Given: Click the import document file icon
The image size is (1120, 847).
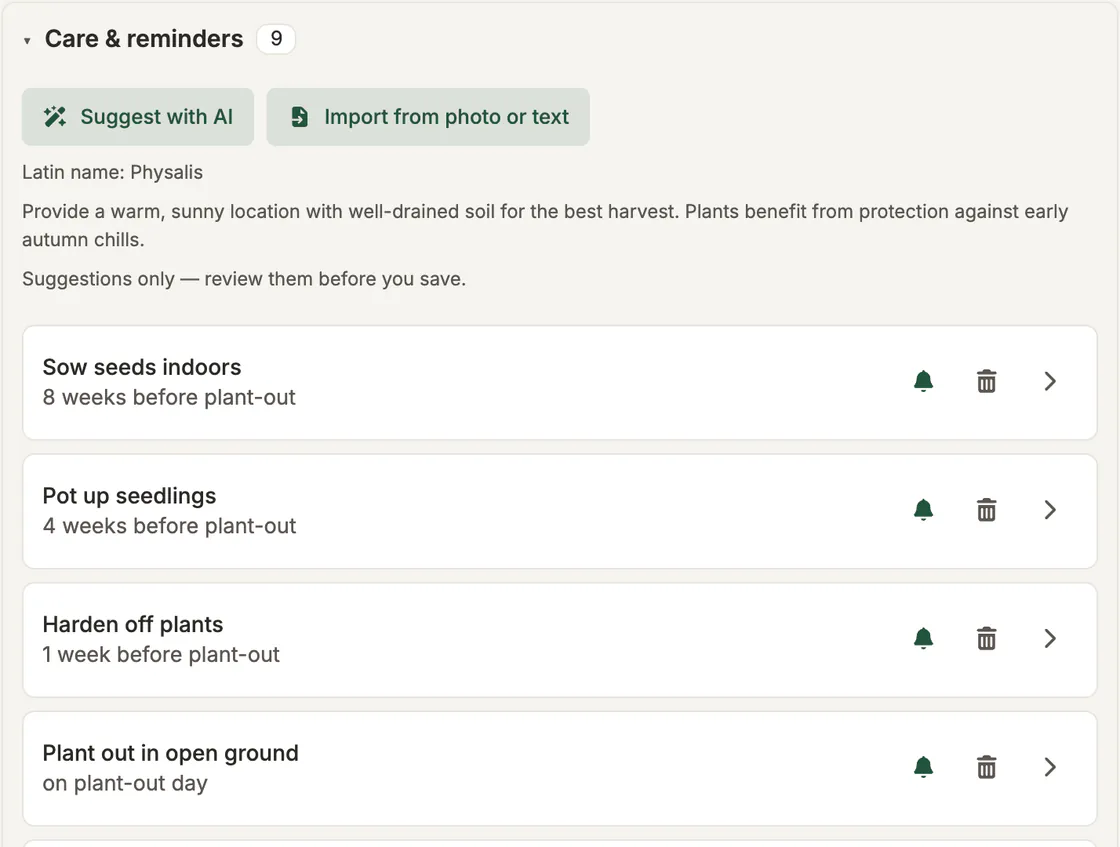Looking at the screenshot, I should pyautogui.click(x=299, y=116).
